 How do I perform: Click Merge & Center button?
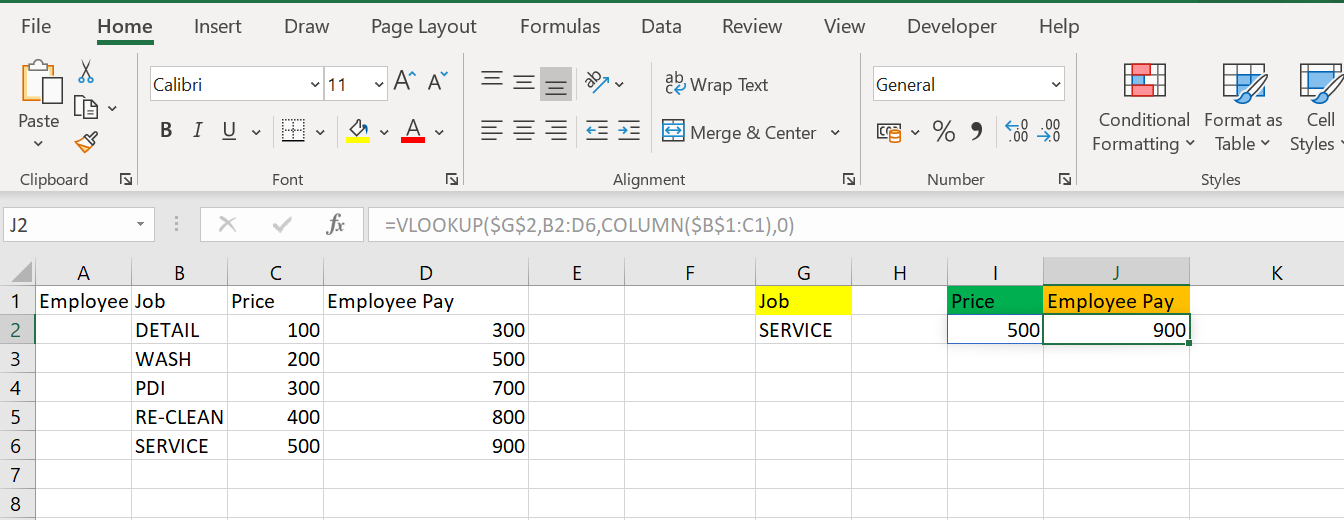[740, 132]
